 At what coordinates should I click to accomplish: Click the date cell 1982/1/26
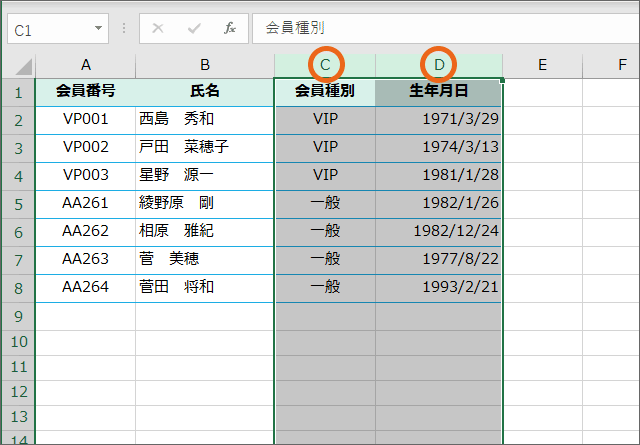(439, 205)
